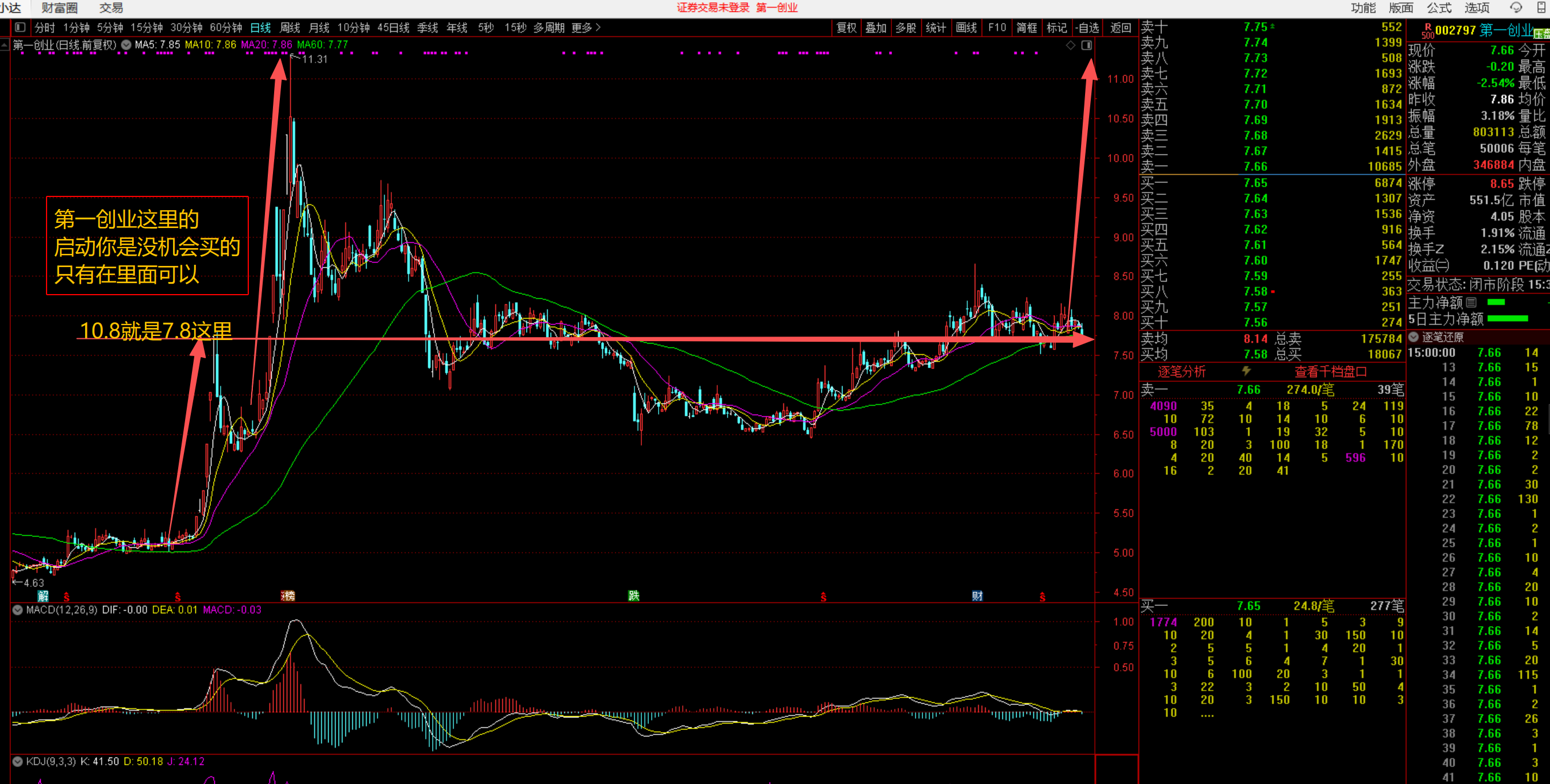Switch to the 周线 weekly timeframe tab

(x=290, y=27)
